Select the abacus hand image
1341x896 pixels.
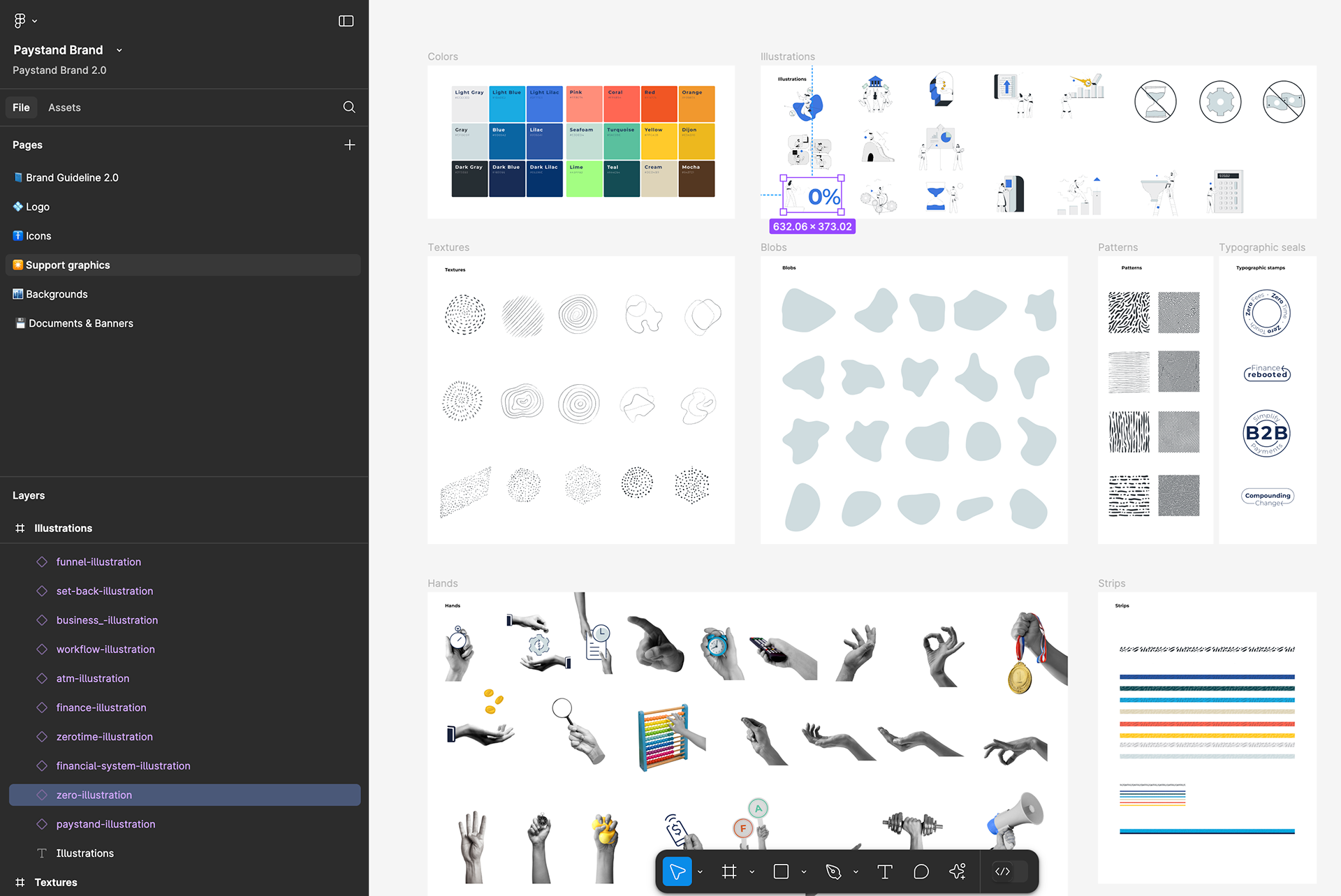click(x=670, y=737)
